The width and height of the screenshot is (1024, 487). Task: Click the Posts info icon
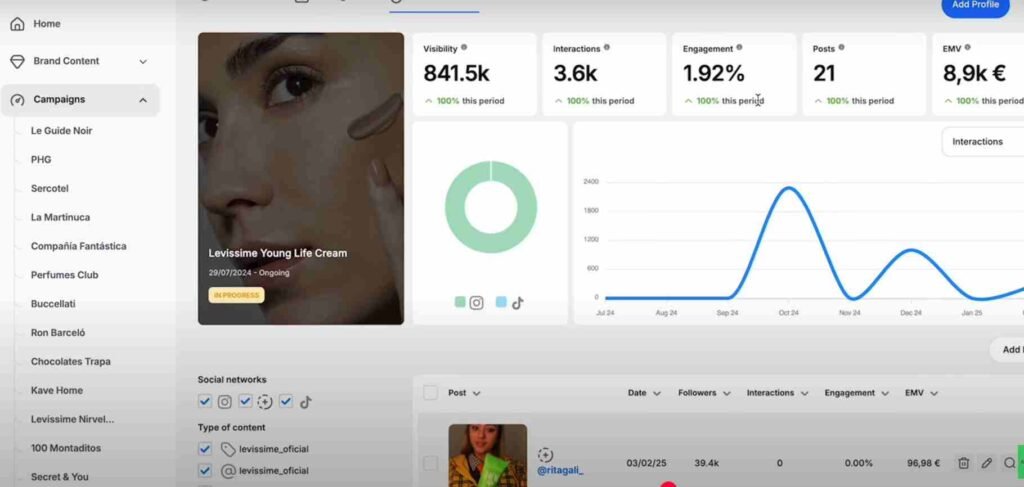coord(841,48)
